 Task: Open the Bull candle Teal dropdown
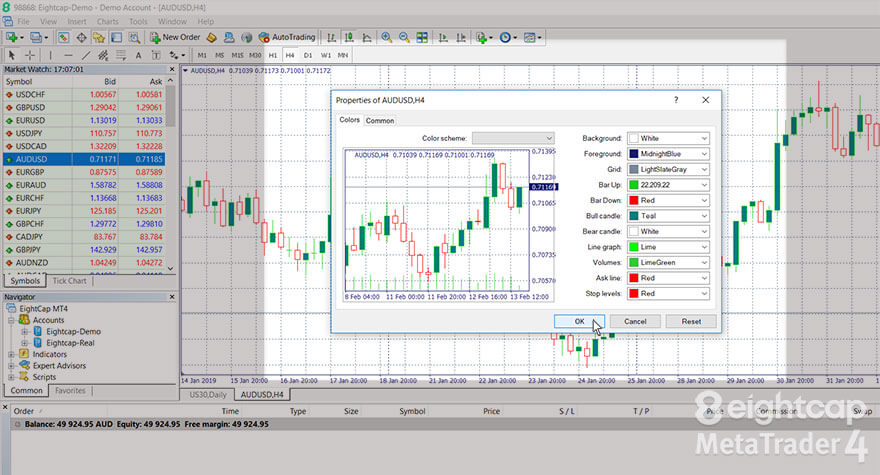(668, 216)
